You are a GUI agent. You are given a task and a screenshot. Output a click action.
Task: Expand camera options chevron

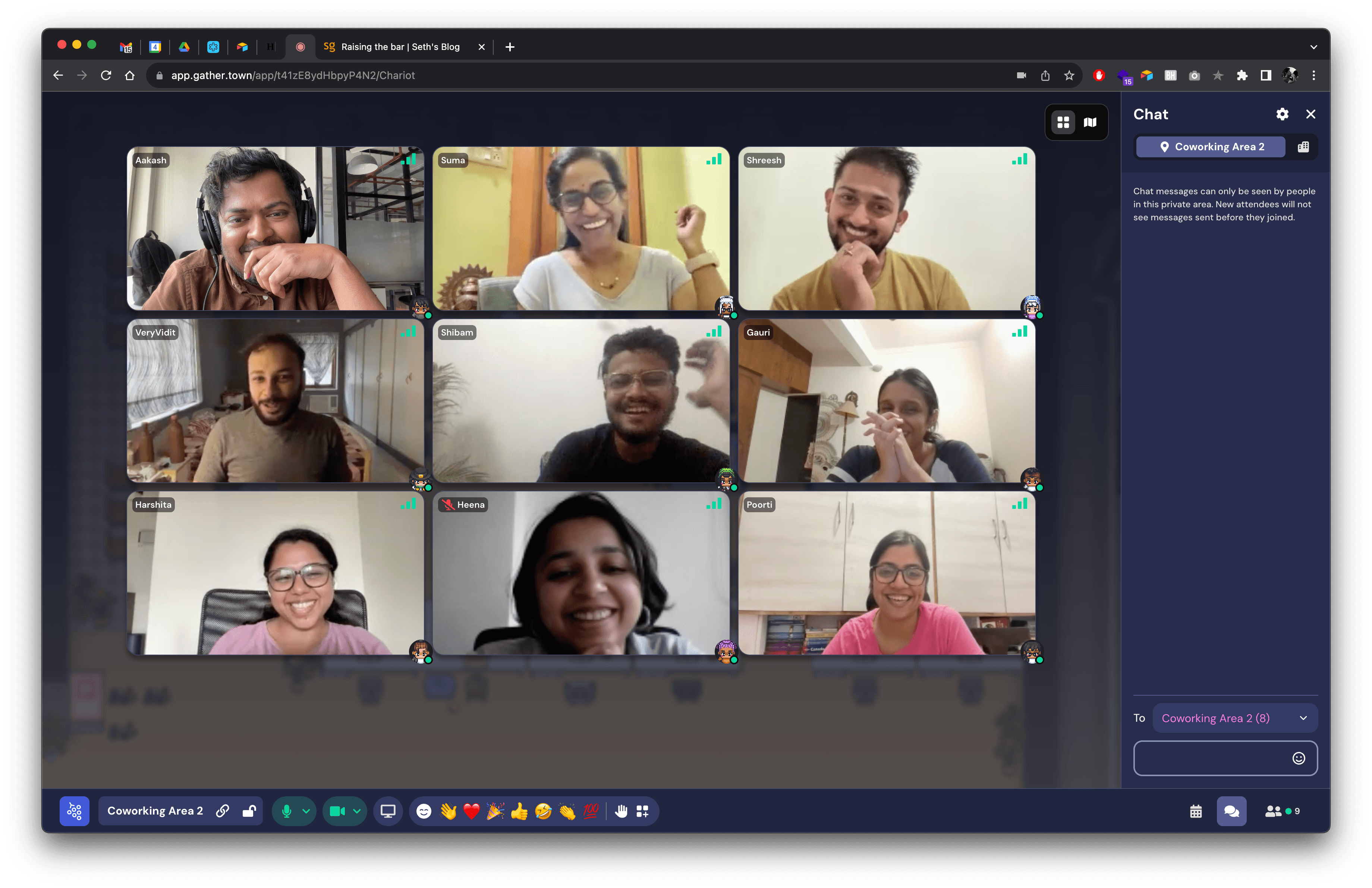(x=357, y=811)
